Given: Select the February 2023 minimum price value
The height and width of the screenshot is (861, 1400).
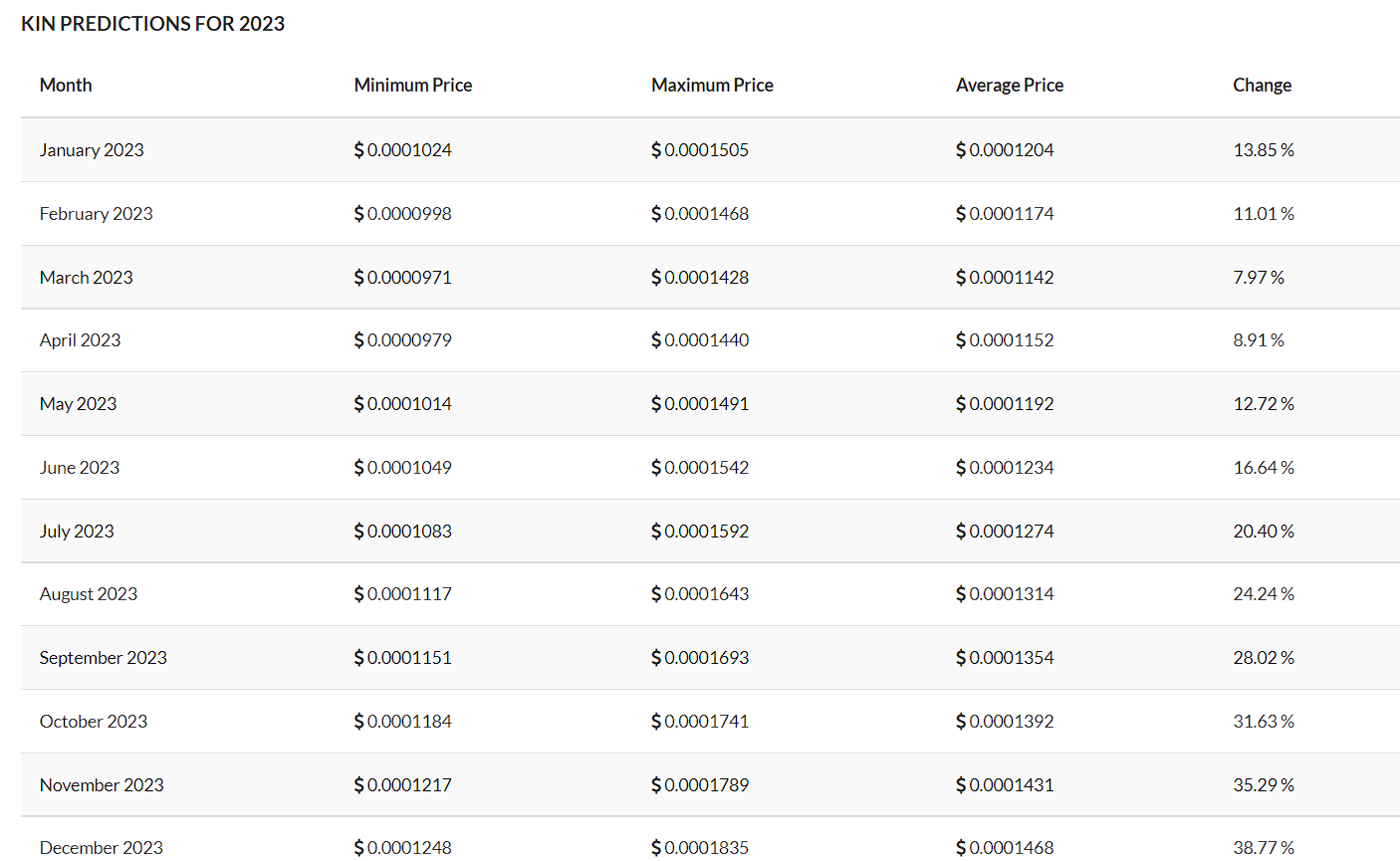Looking at the screenshot, I should point(402,213).
